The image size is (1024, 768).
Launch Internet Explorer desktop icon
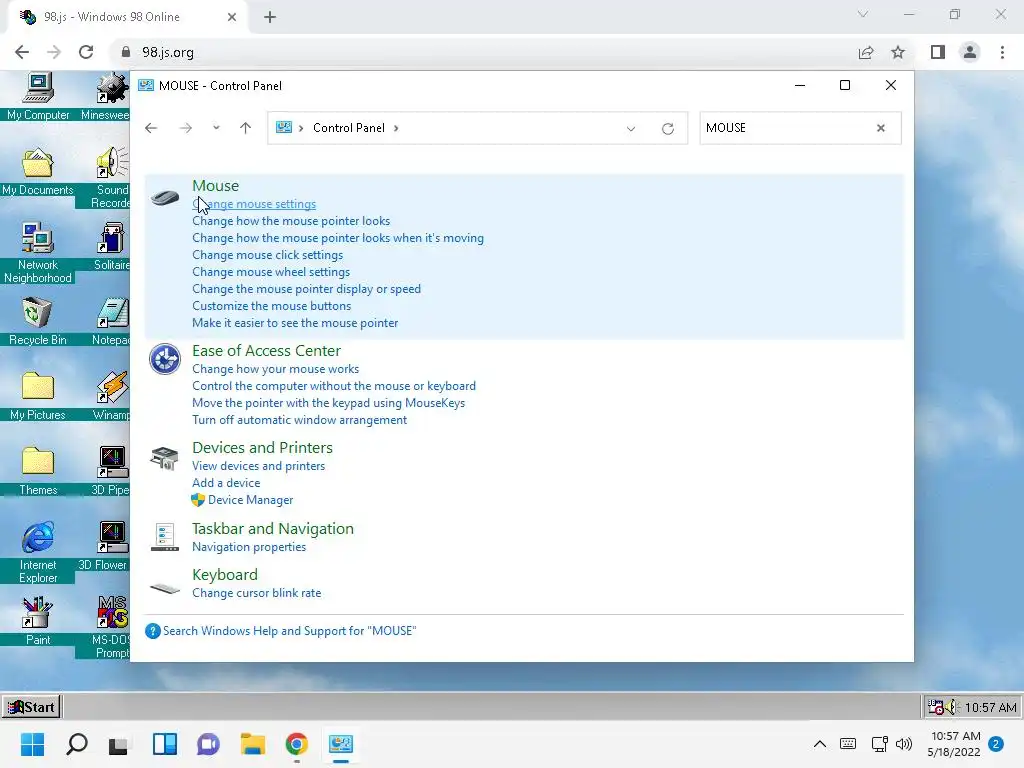pos(38,552)
